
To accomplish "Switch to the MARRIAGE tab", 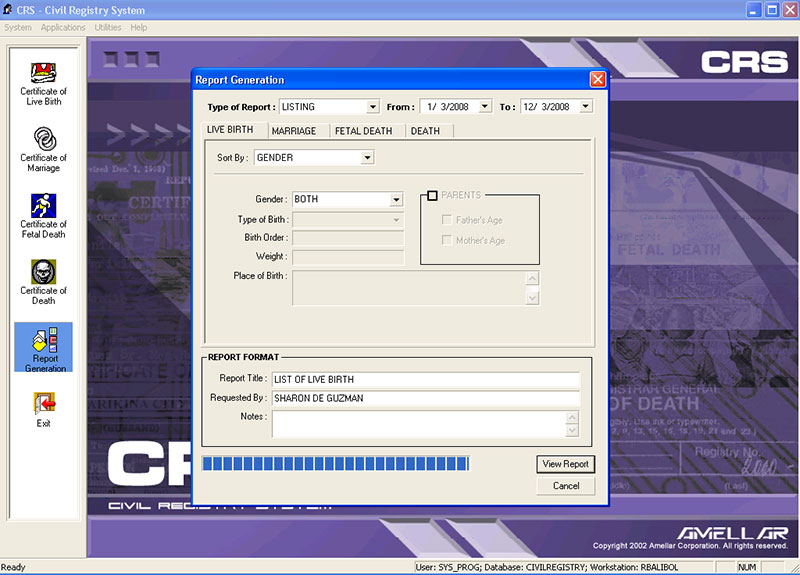I will [x=294, y=131].
